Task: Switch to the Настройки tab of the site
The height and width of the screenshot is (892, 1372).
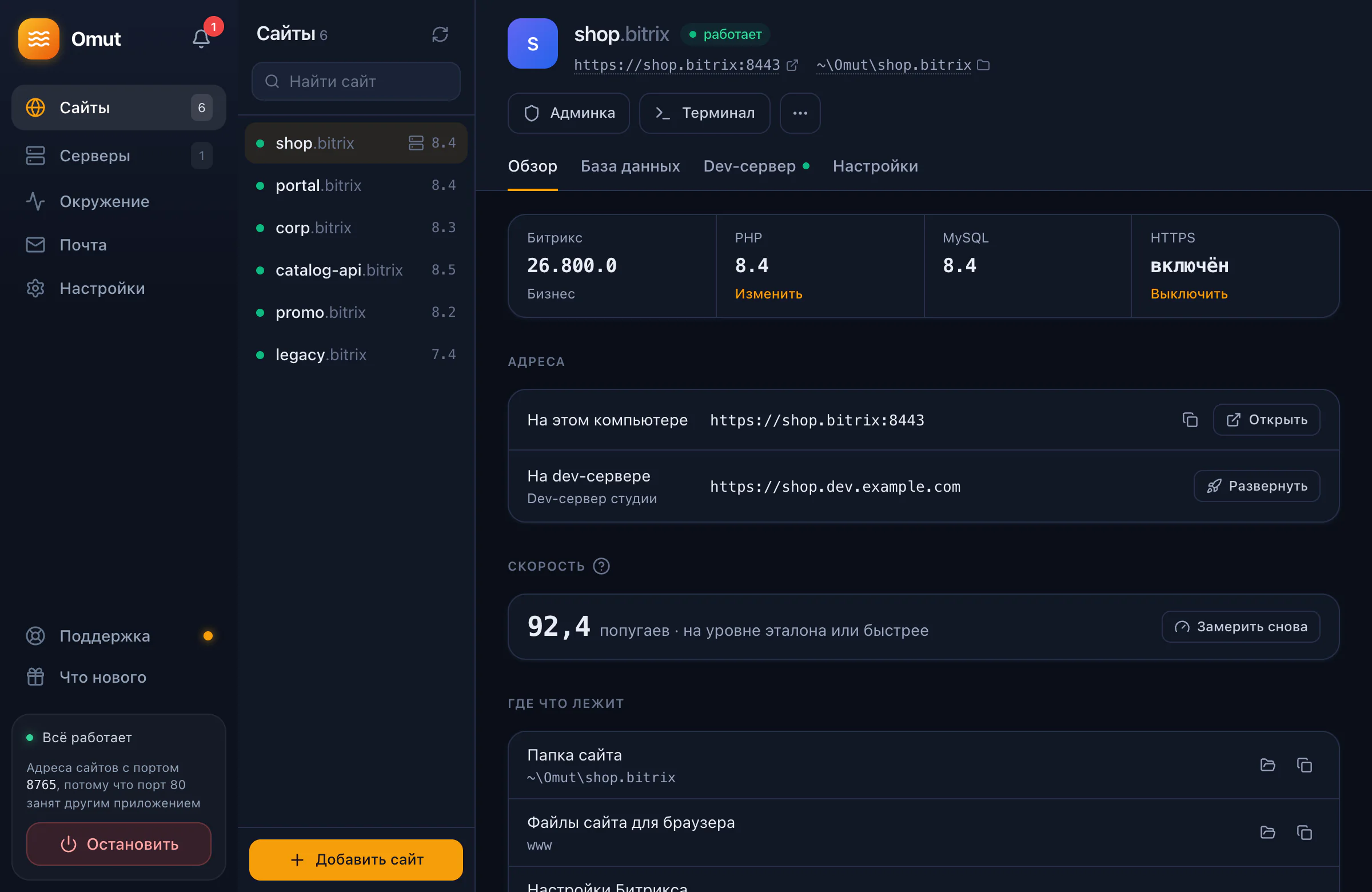Action: tap(875, 166)
